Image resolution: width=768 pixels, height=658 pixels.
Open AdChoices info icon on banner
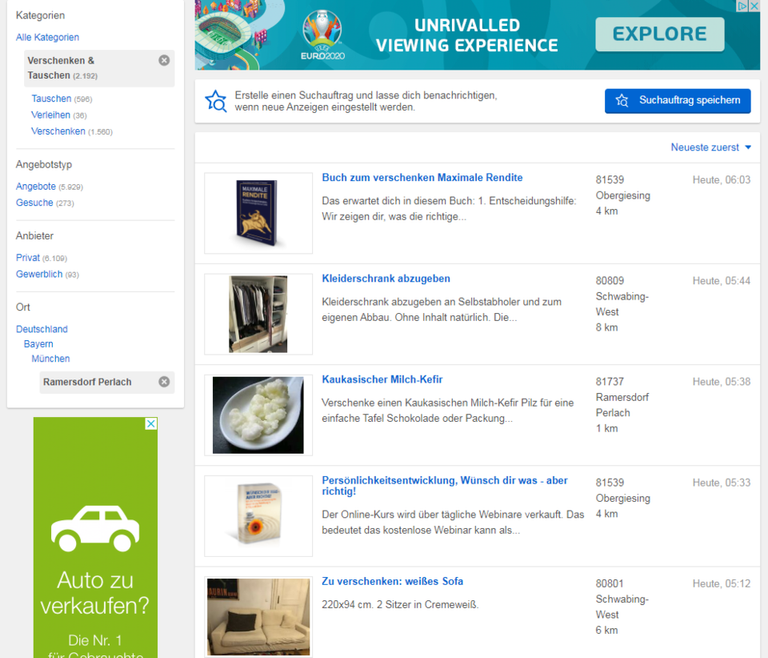coord(743,6)
